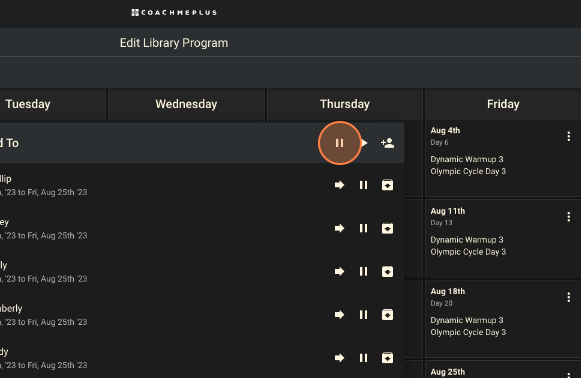Archive the fifth athlete's assignment

388,358
